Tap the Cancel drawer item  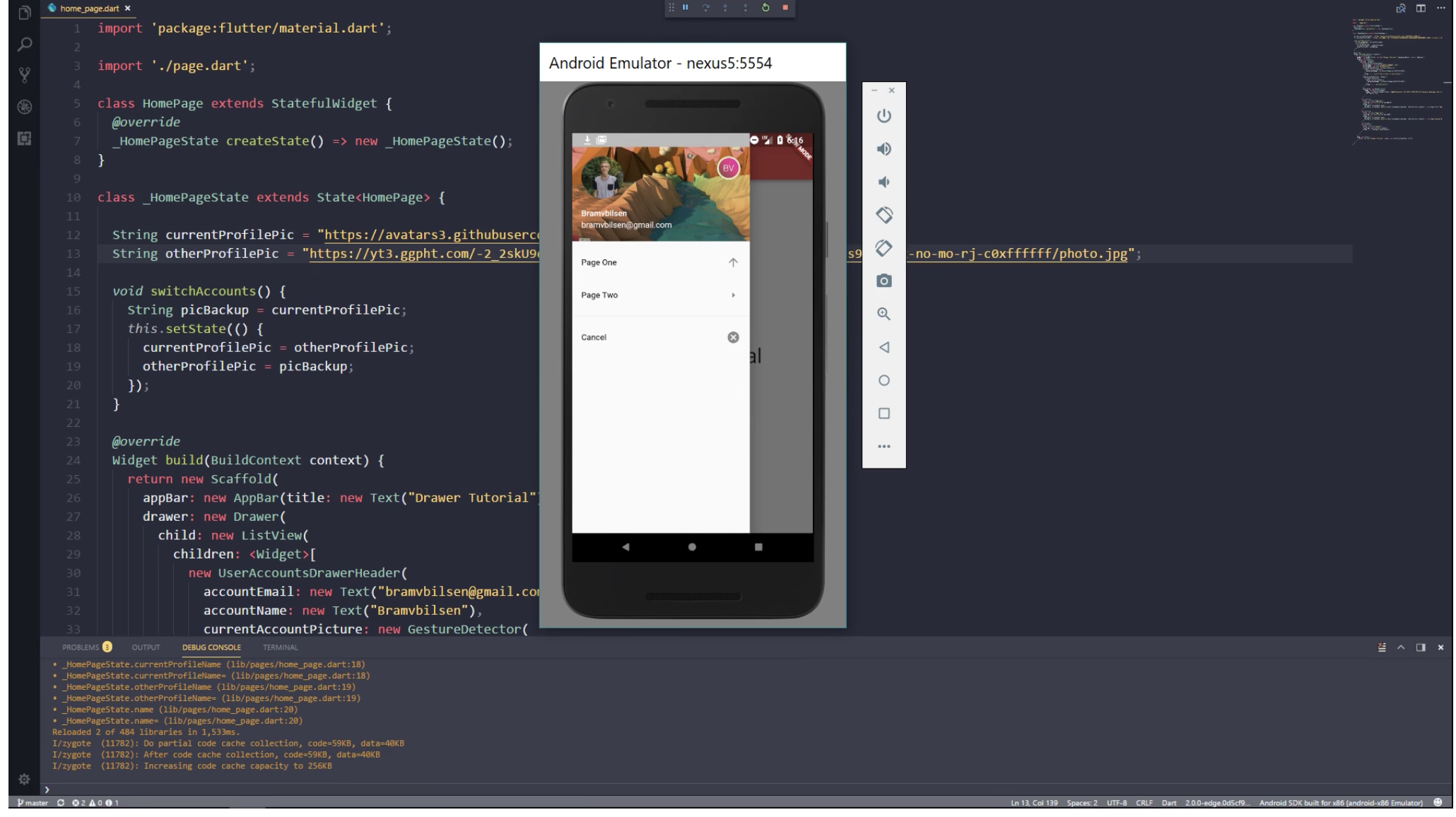pos(660,337)
